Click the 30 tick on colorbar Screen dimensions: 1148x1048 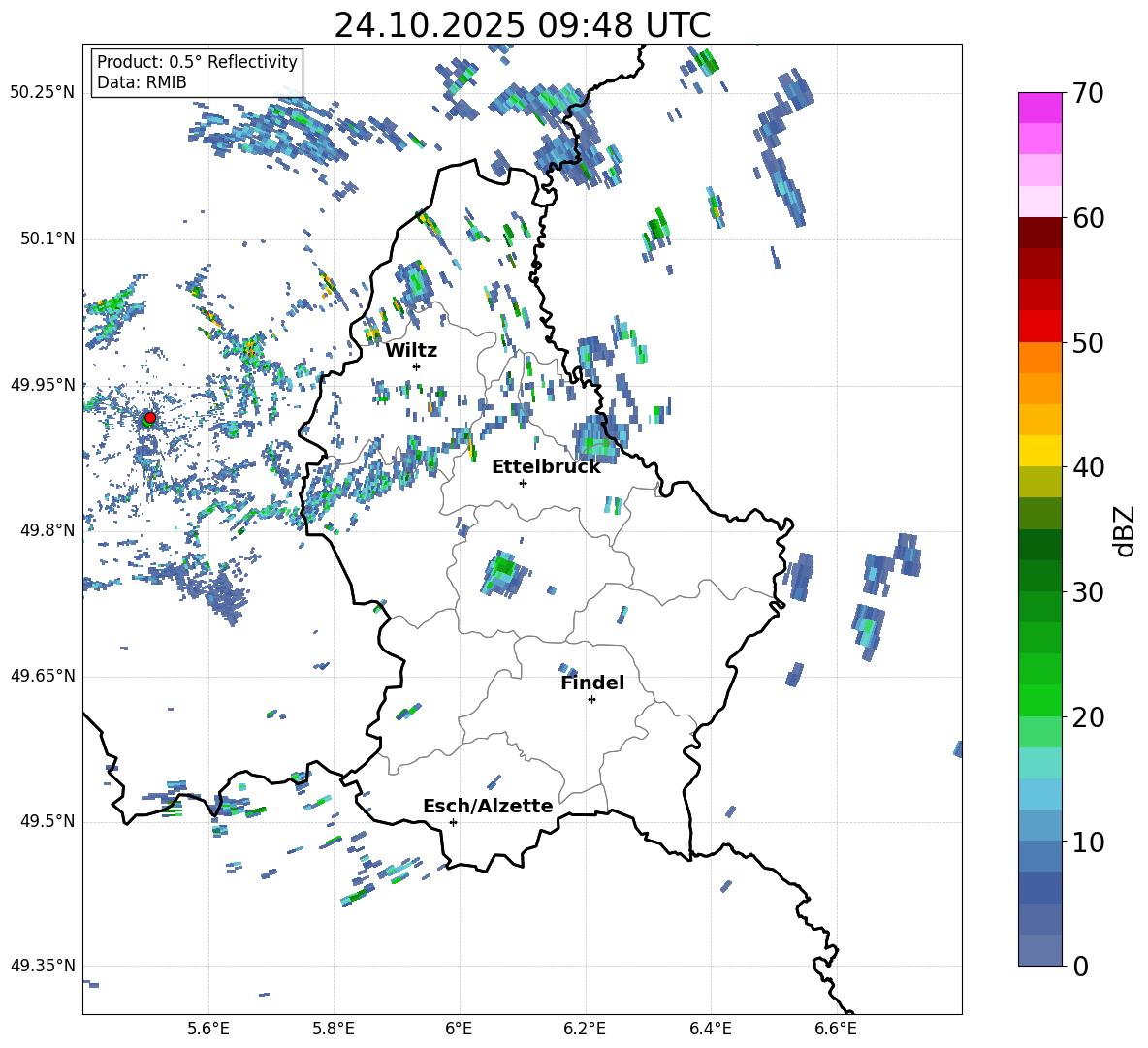pos(1087,592)
